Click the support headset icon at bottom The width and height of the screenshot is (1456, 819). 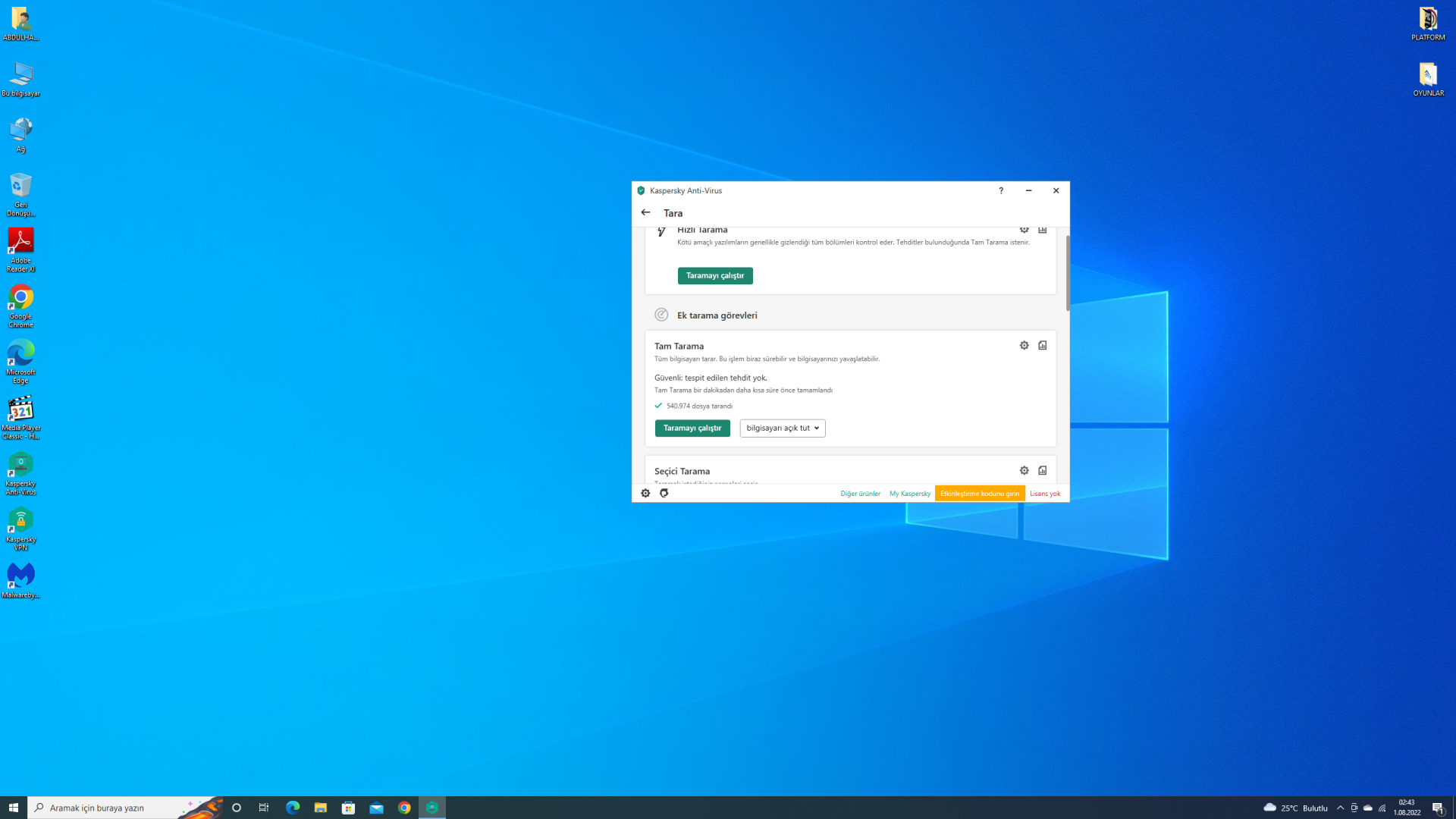point(664,494)
